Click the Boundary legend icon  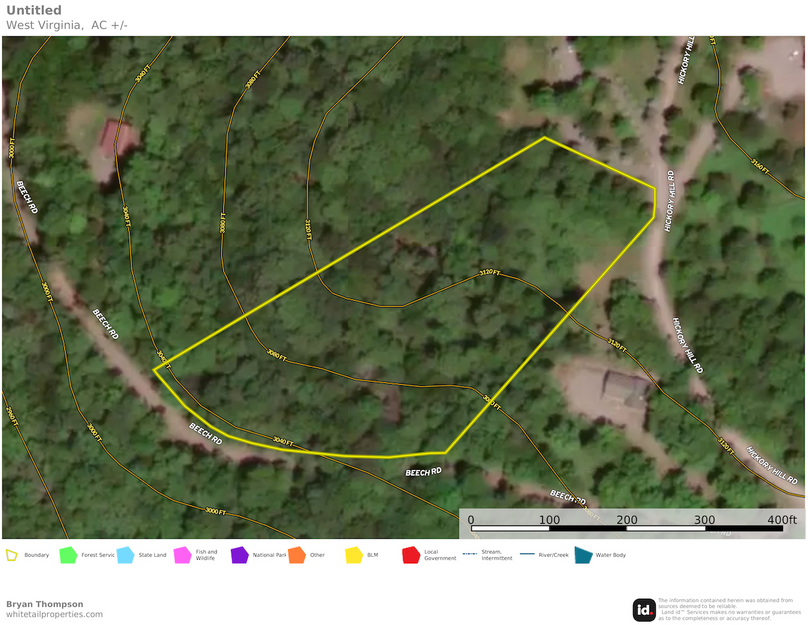[x=13, y=553]
